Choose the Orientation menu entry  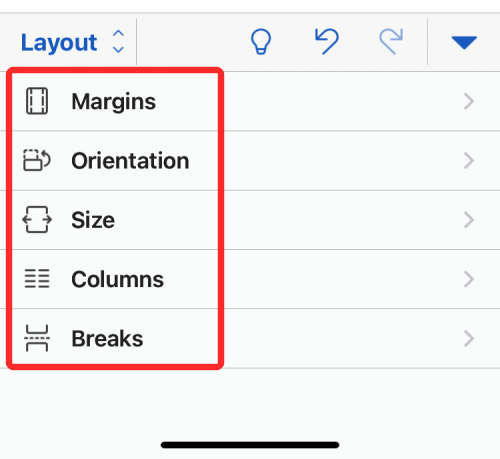coord(250,161)
